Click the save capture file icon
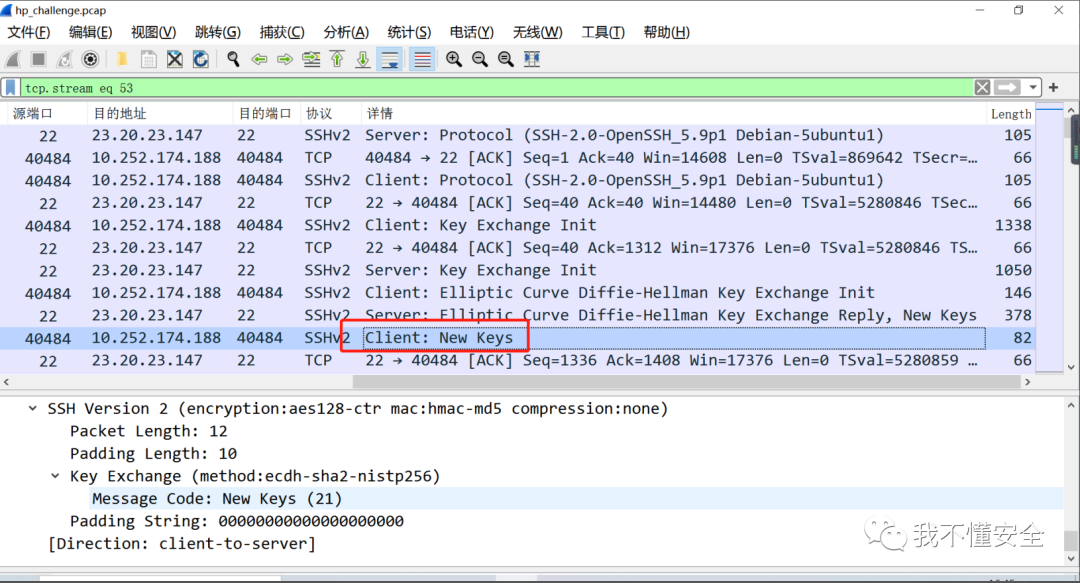Viewport: 1080px width, 583px height. coord(148,59)
